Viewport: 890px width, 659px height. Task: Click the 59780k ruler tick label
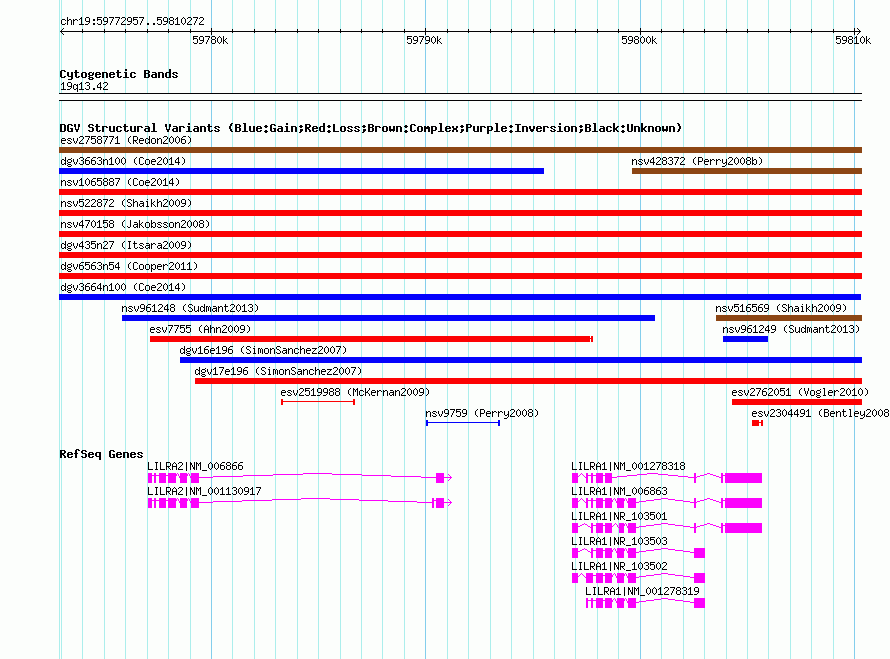coord(210,40)
